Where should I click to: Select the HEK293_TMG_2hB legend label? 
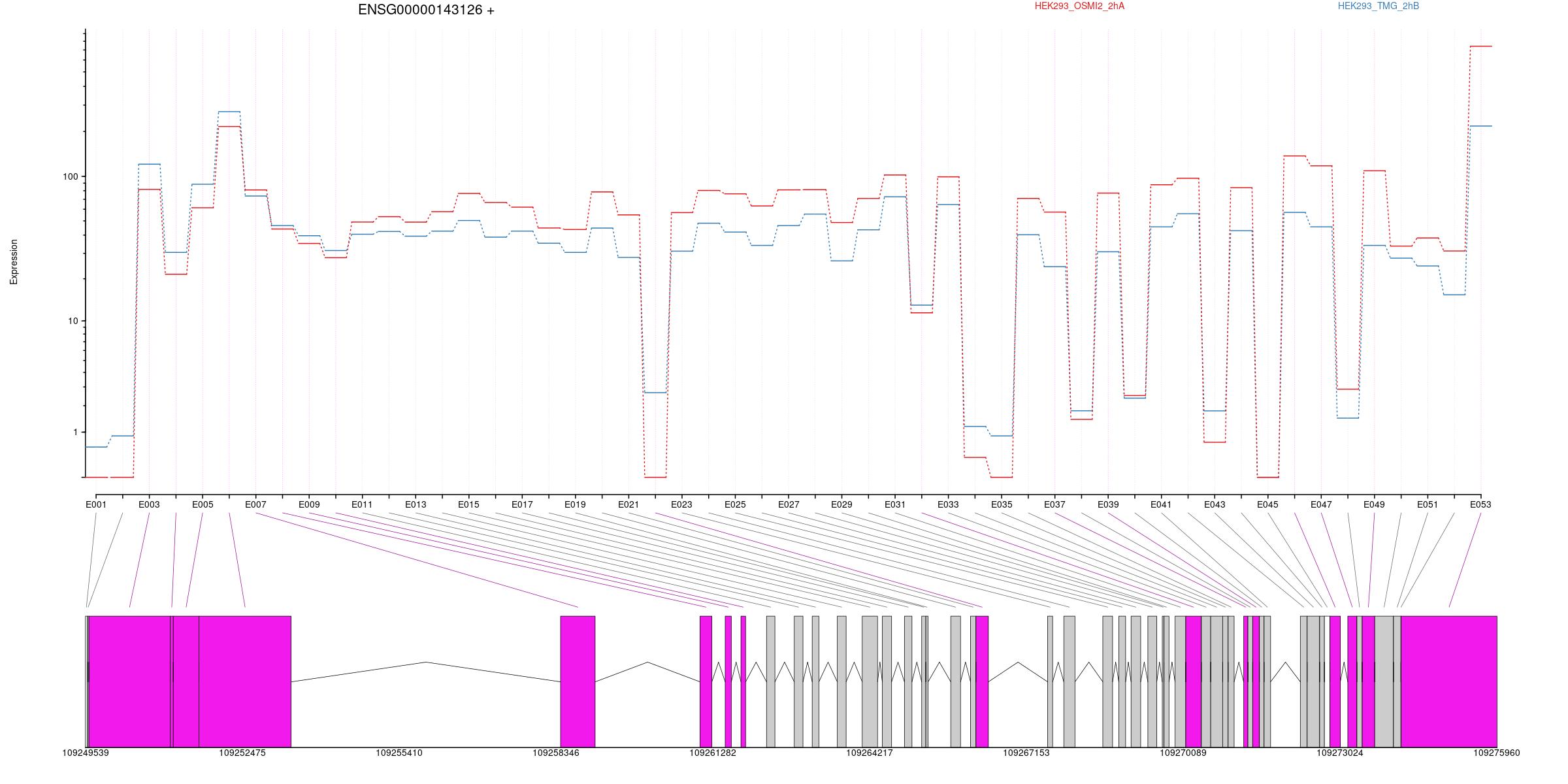[x=1379, y=6]
